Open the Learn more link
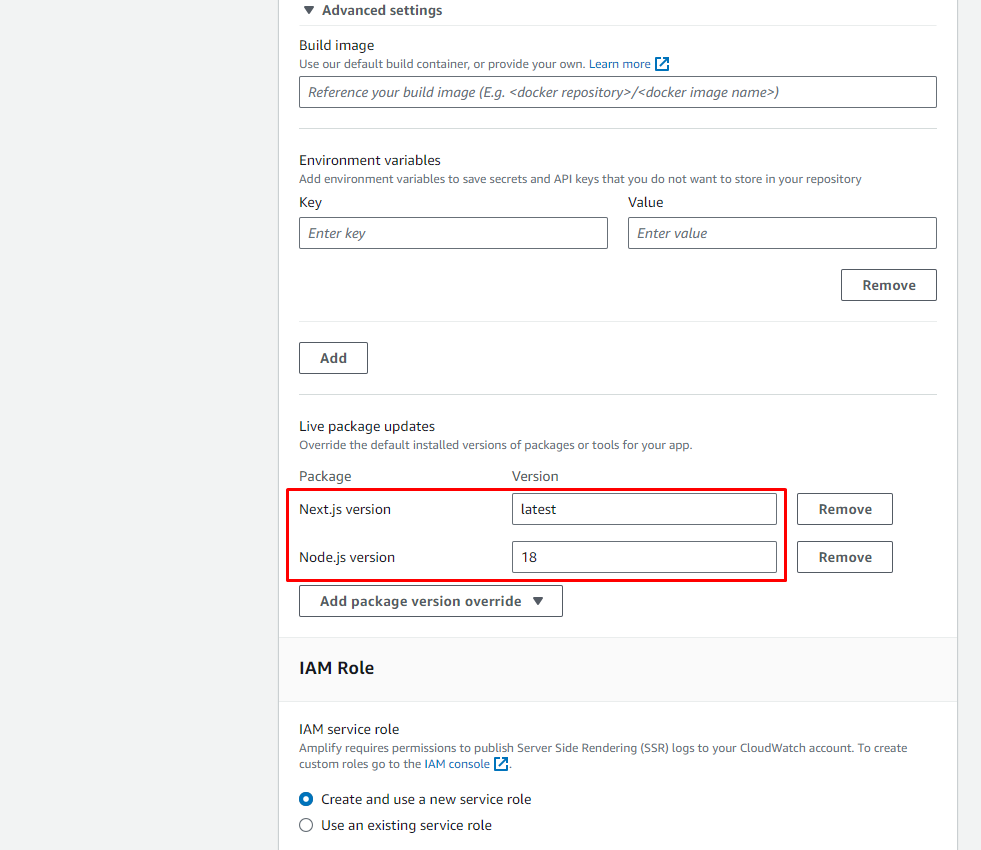 pos(619,64)
